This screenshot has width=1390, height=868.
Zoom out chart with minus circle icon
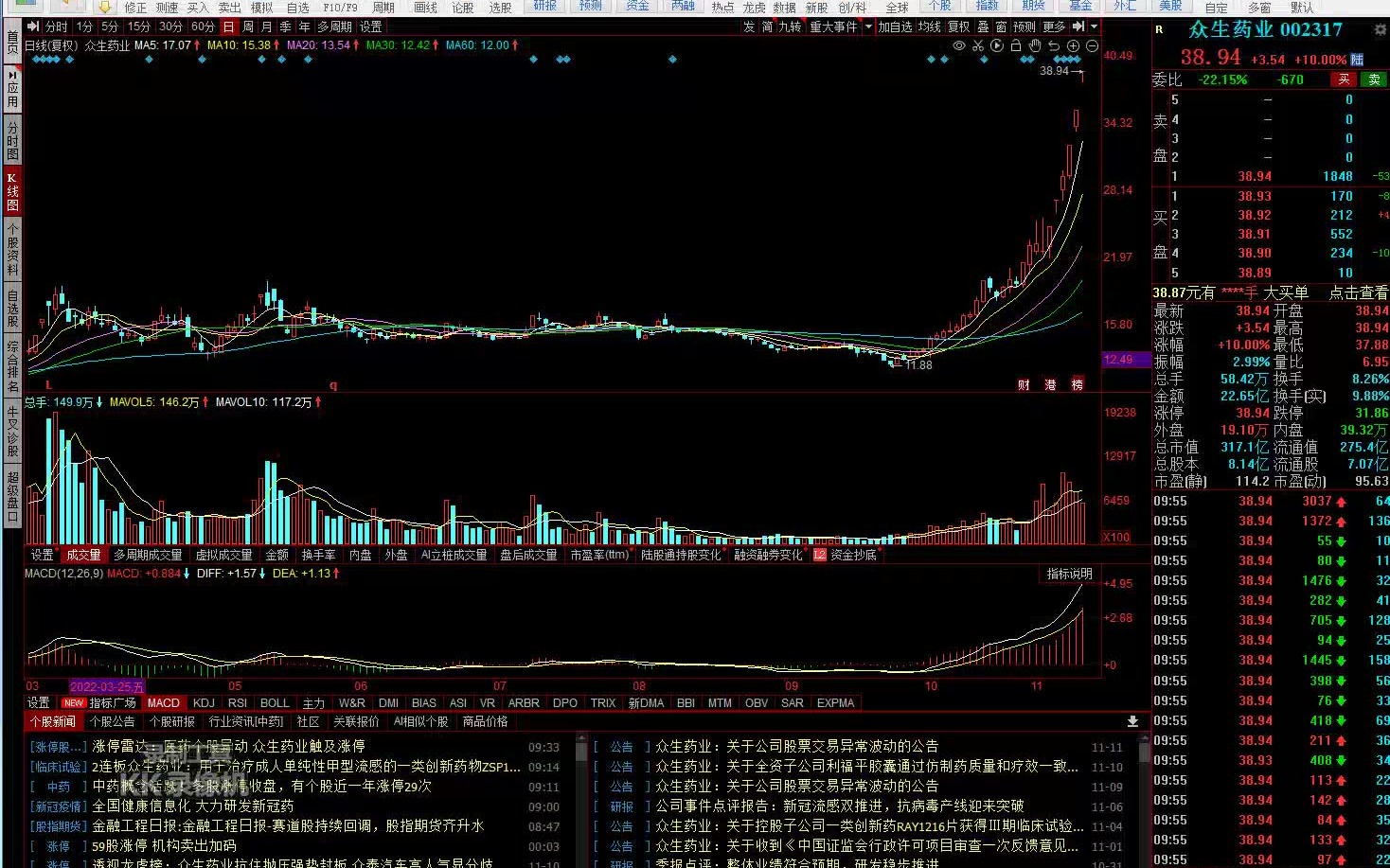1092,45
